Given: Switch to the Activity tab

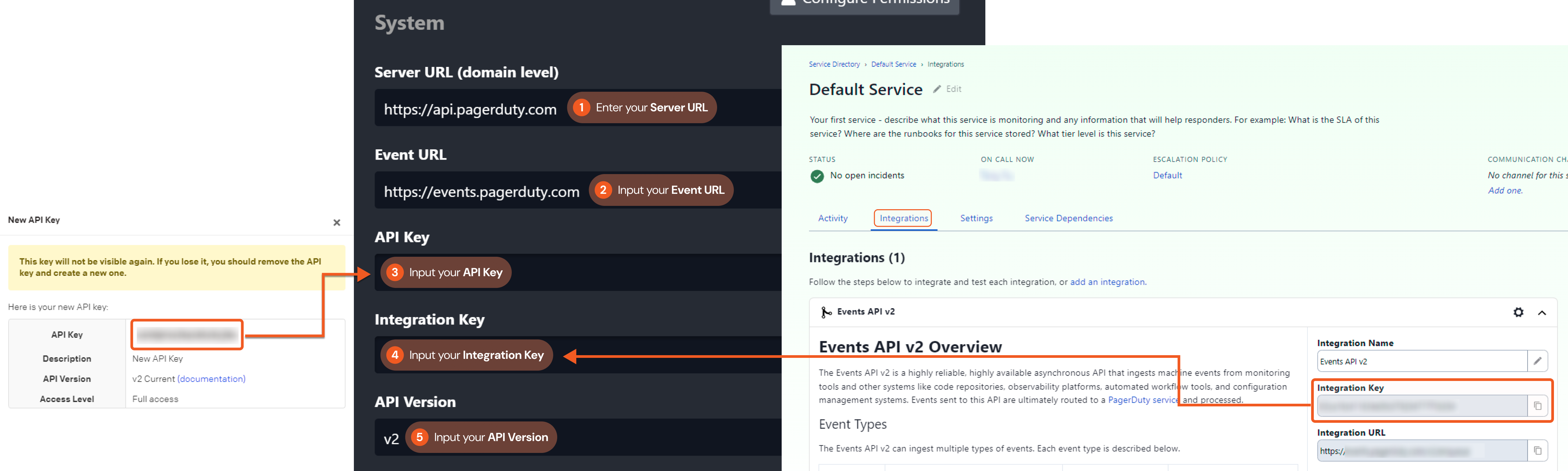Looking at the screenshot, I should point(832,218).
